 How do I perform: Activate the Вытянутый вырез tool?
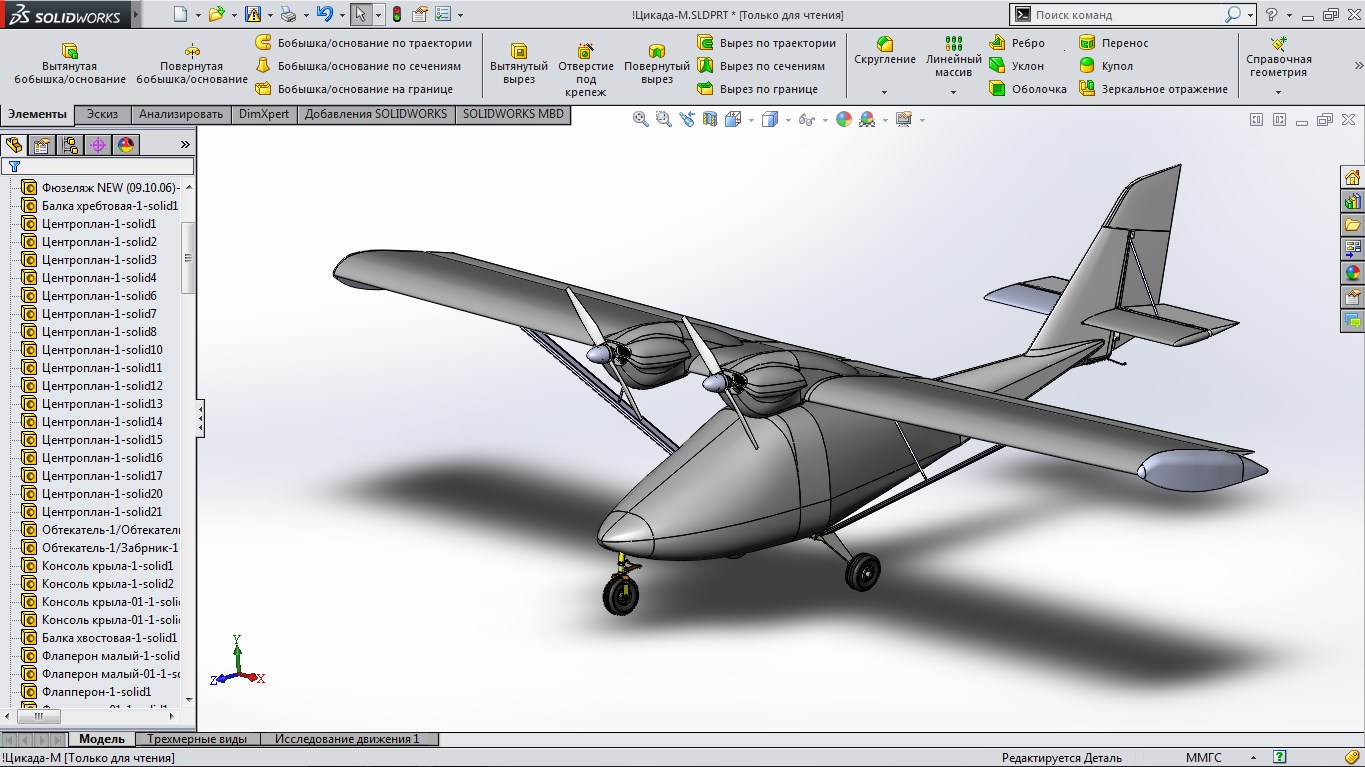(519, 64)
